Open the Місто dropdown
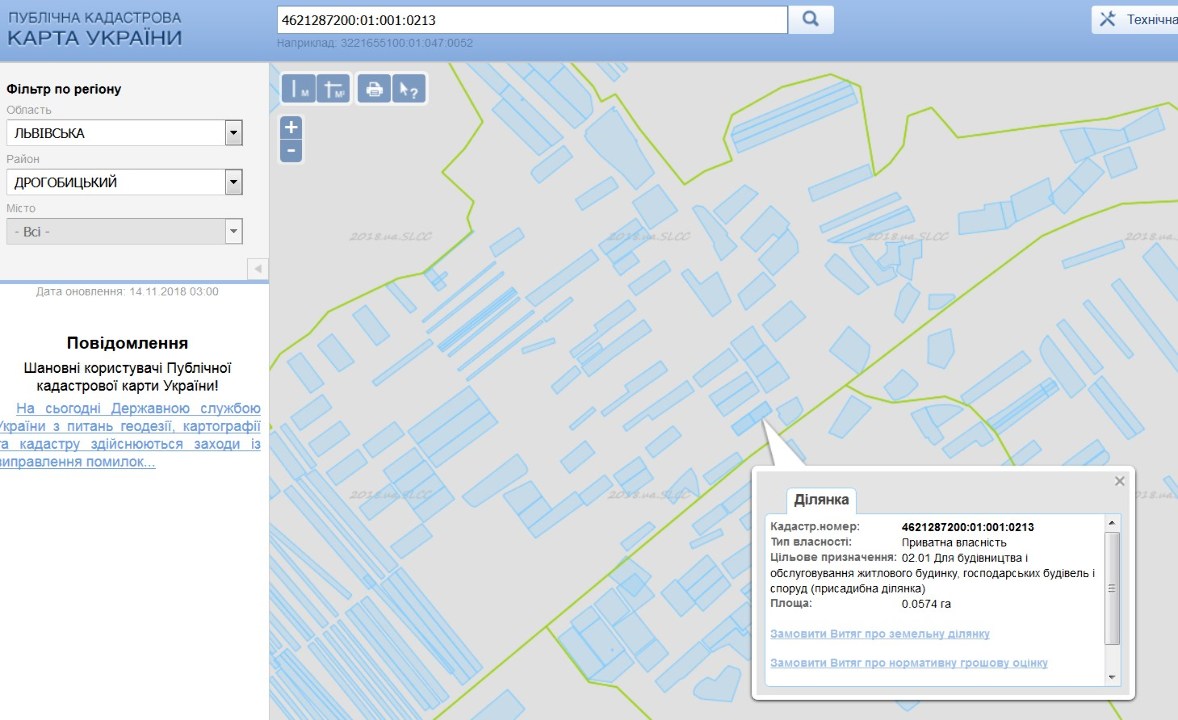The width and height of the screenshot is (1178, 720). click(234, 231)
